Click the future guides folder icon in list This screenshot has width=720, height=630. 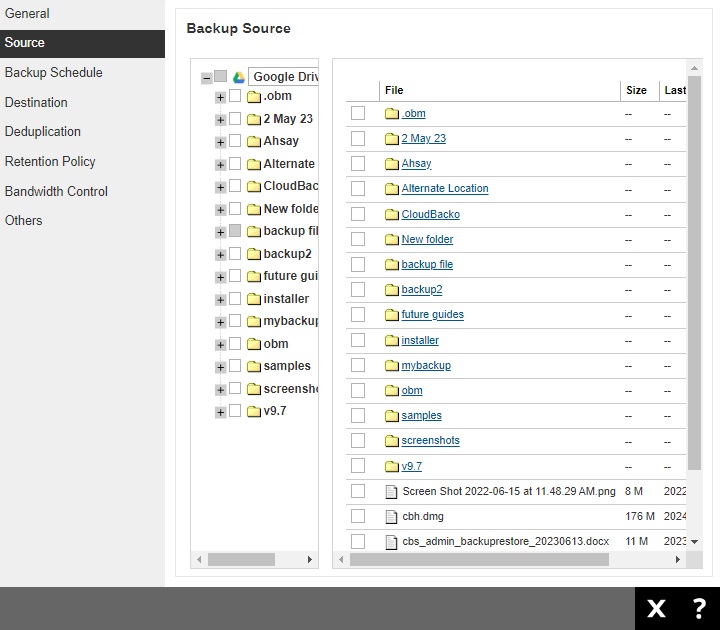pos(392,315)
